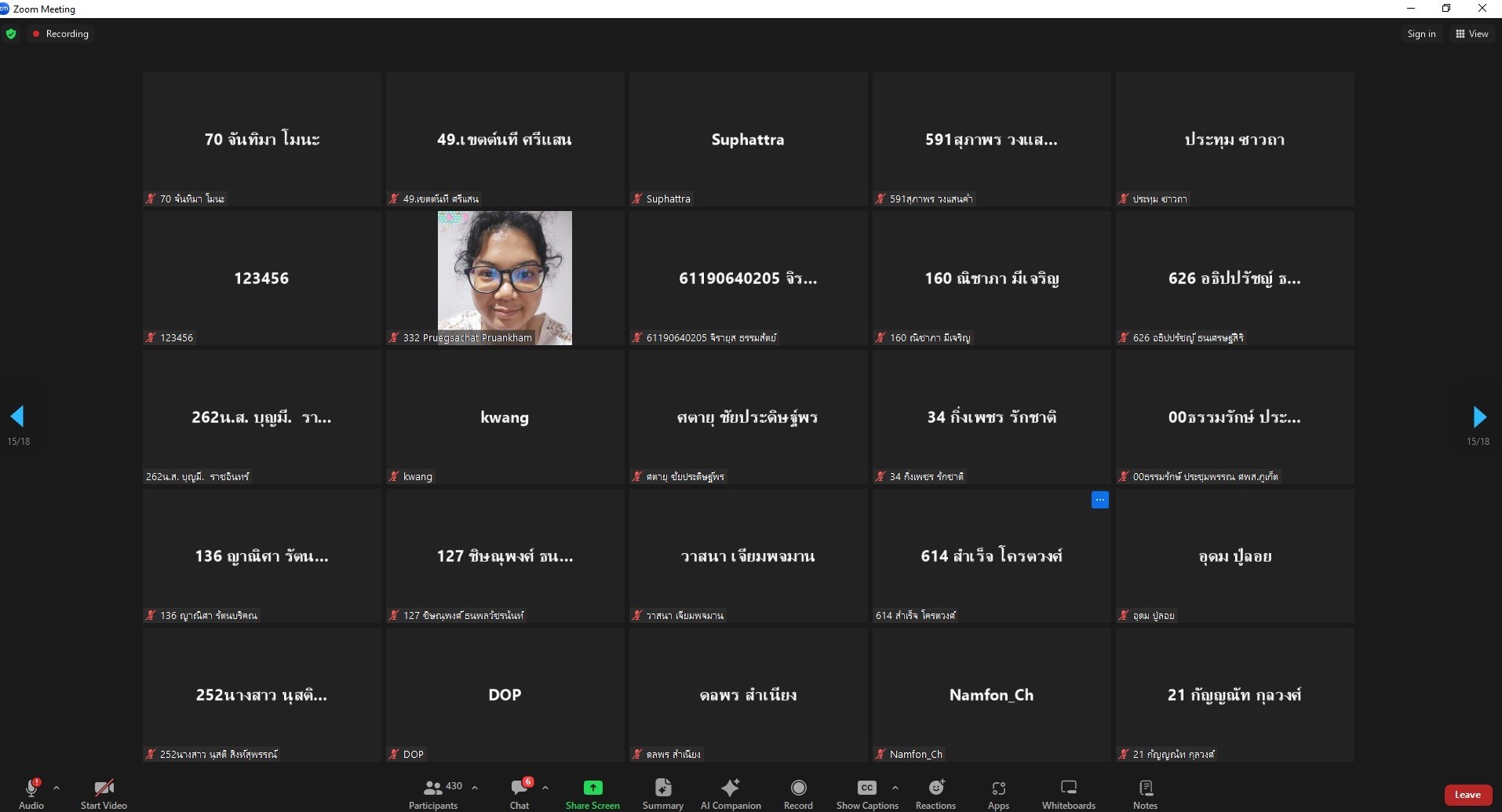This screenshot has width=1502, height=812.
Task: Click the muted mic icon beside 61190640205 label
Action: [x=637, y=338]
